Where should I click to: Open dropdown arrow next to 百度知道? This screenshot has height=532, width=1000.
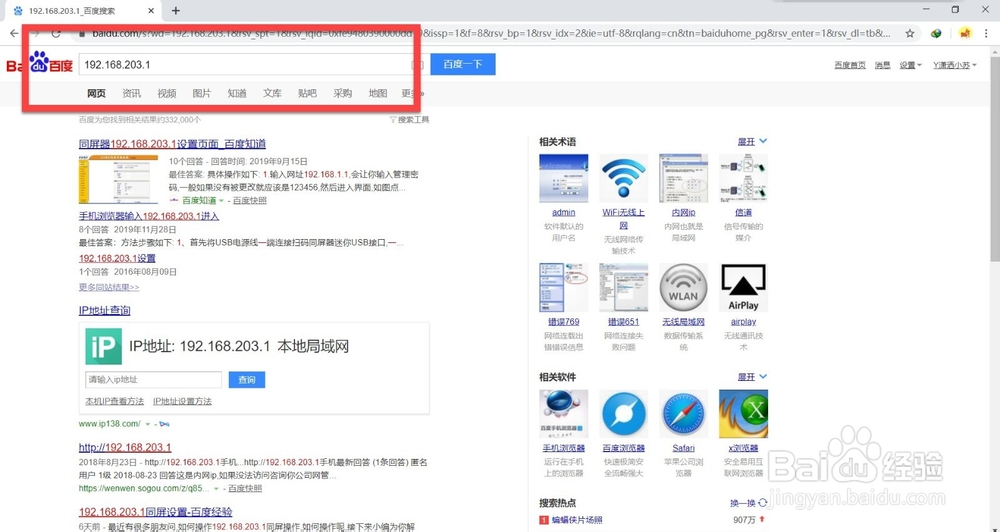pyautogui.click(x=222, y=201)
